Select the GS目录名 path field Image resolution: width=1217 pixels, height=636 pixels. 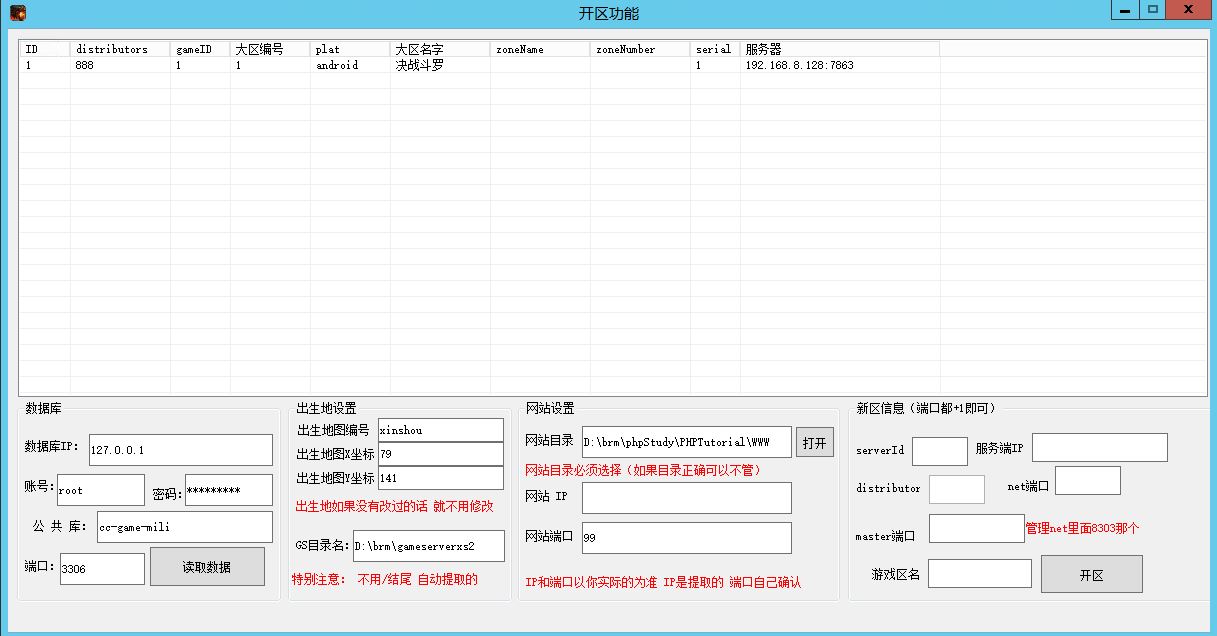428,546
